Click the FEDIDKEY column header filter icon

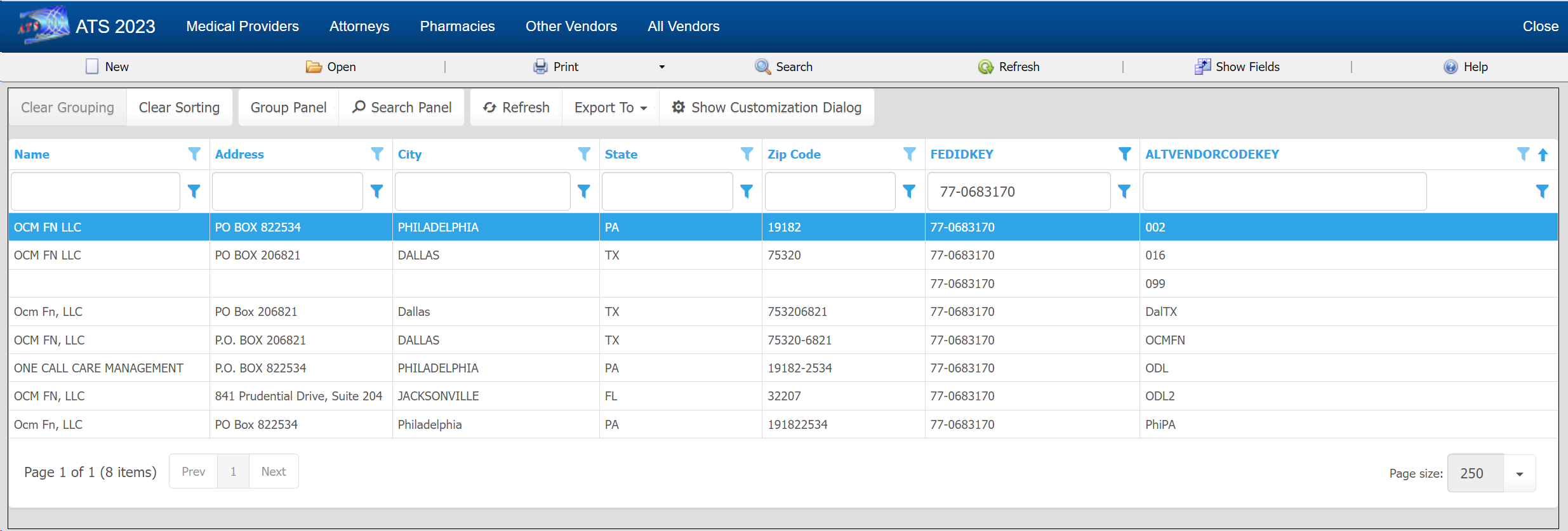point(1124,154)
